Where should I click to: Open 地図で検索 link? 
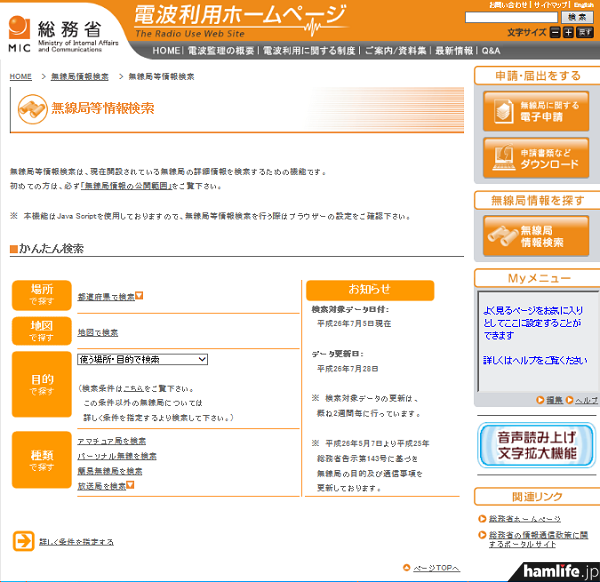tap(98, 332)
